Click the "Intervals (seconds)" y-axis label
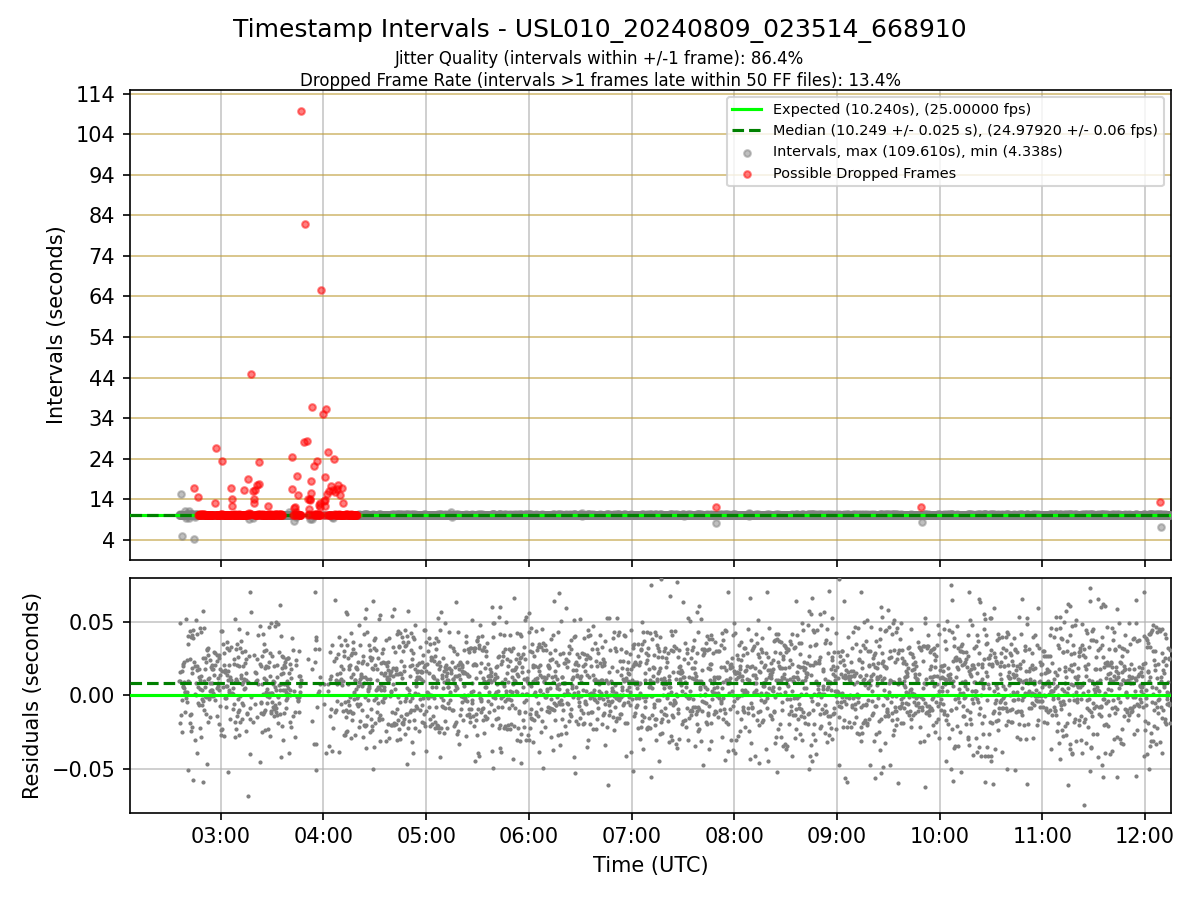This screenshot has height=900, width=1200. click(56, 325)
